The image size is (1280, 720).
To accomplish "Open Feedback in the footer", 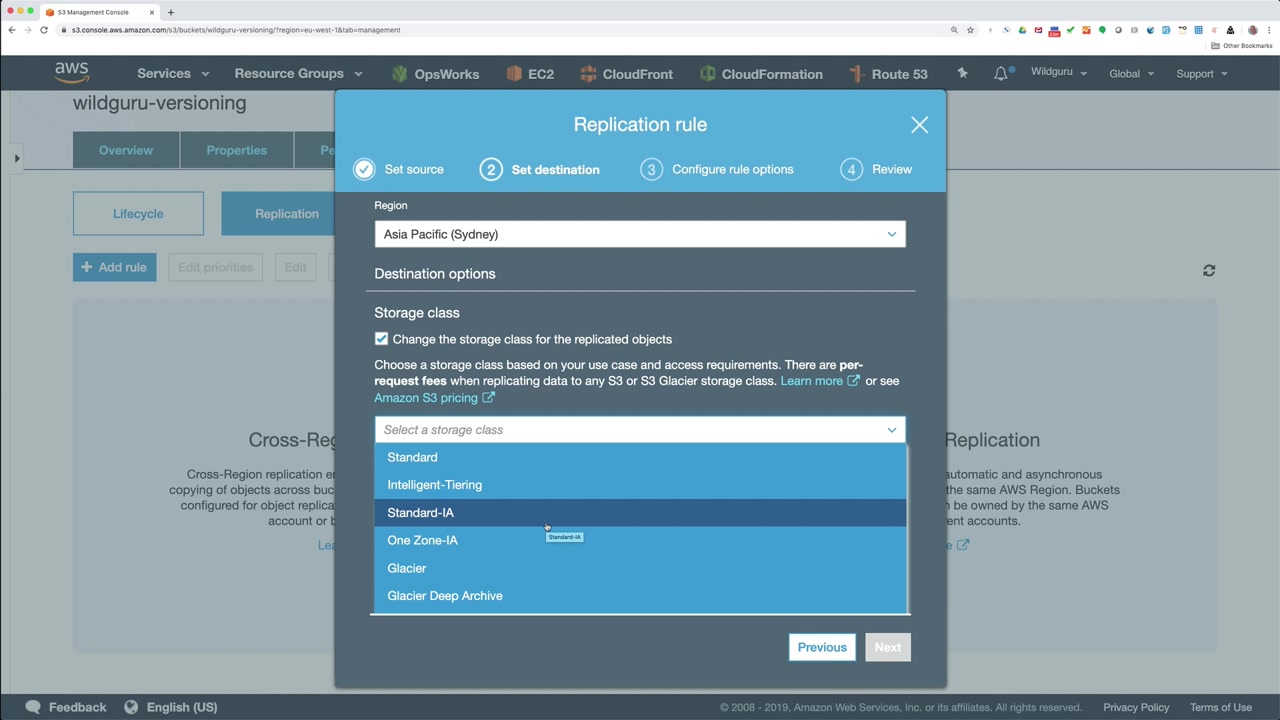I will click(66, 707).
